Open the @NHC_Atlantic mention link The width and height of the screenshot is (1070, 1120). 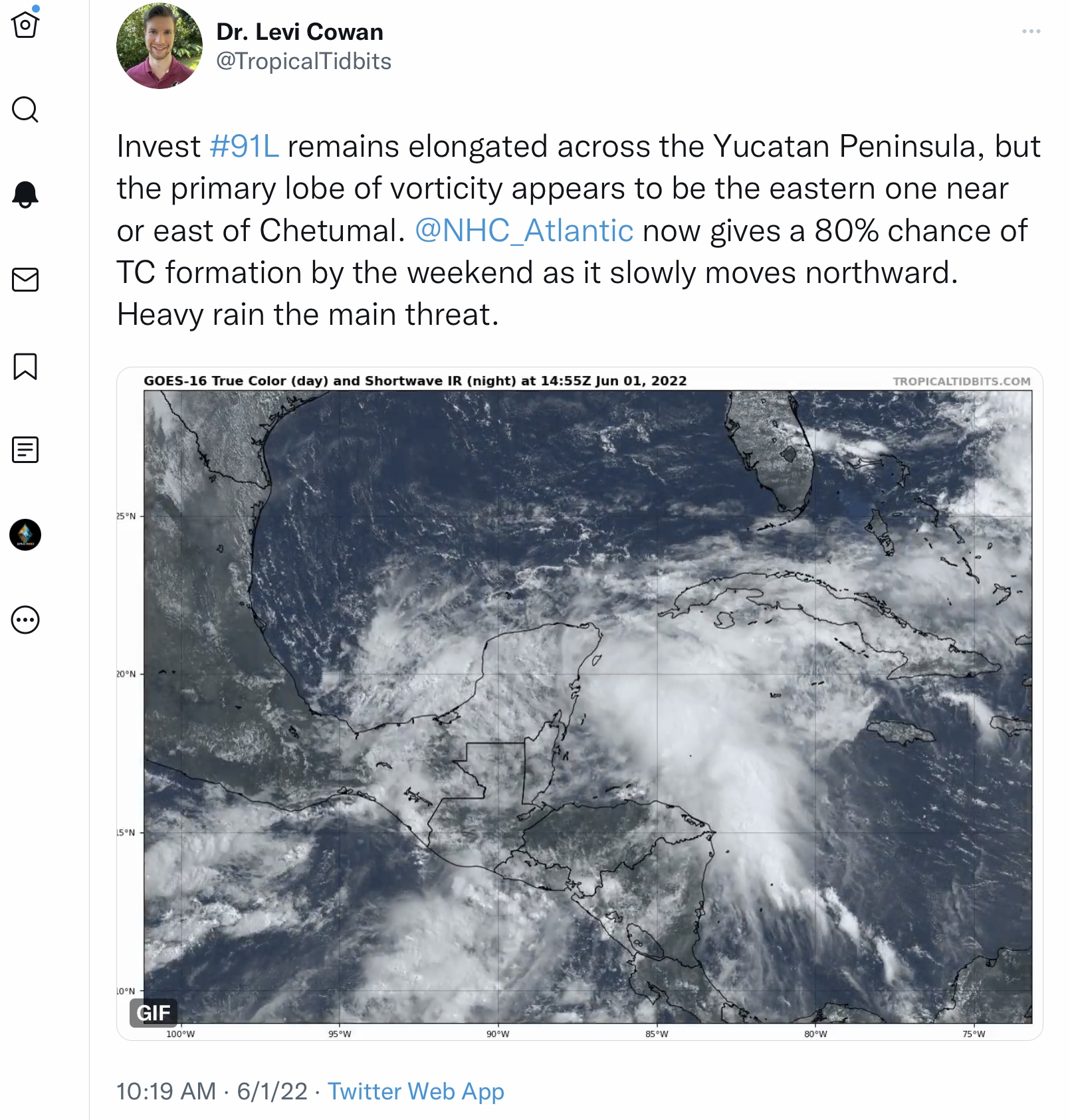click(524, 231)
